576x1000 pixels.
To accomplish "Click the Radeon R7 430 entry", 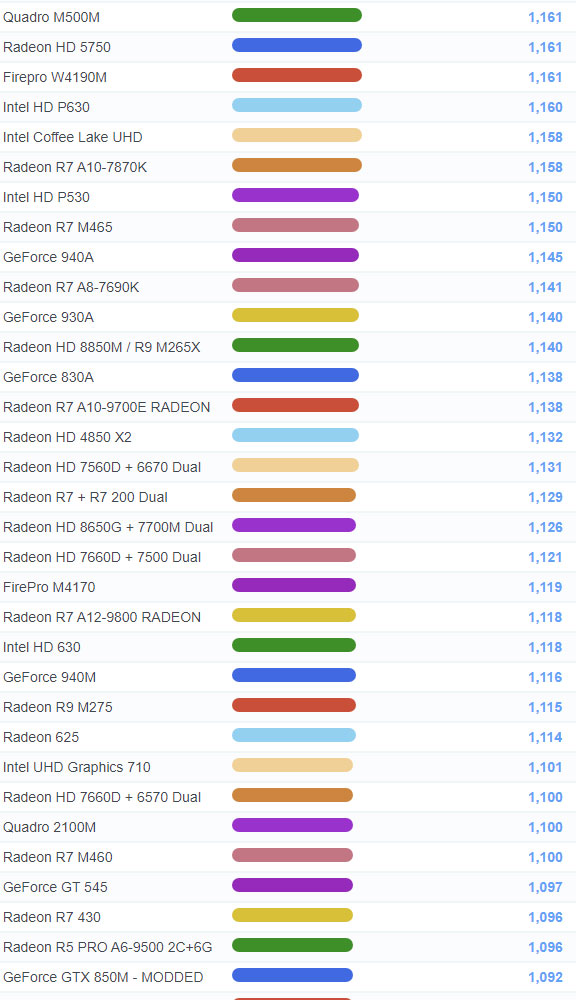I will coord(52,916).
